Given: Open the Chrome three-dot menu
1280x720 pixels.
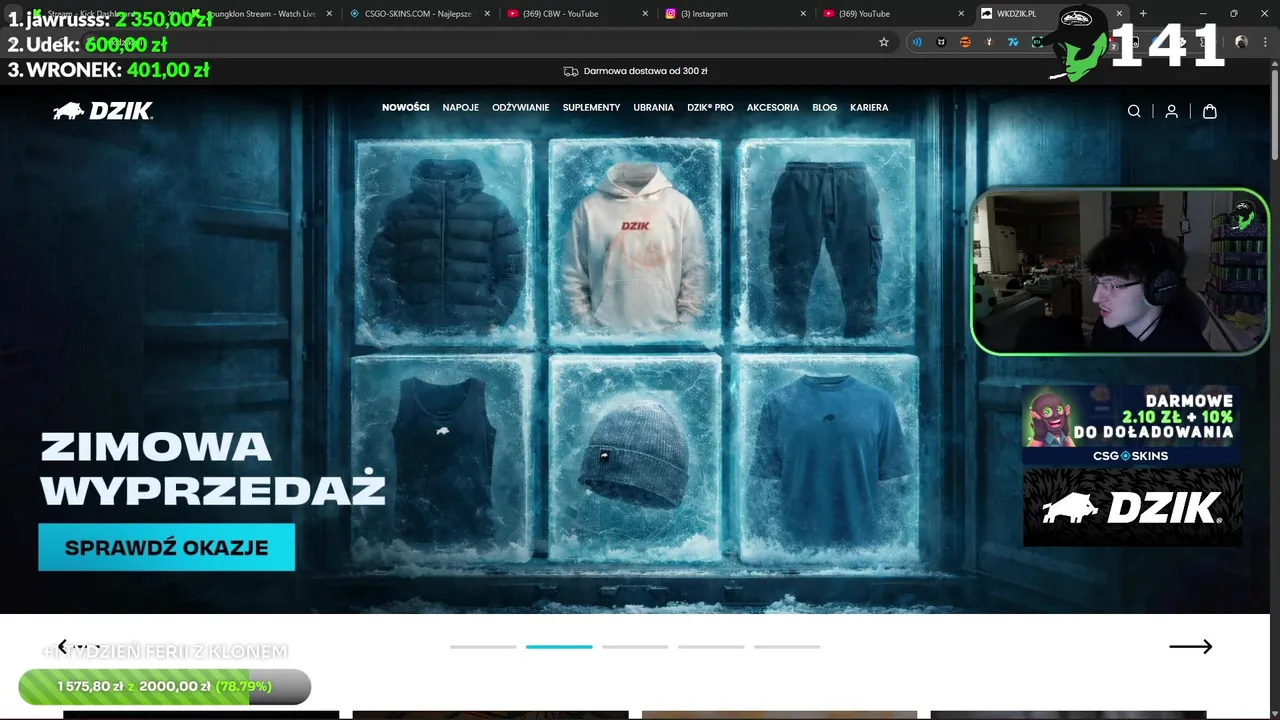Looking at the screenshot, I should tap(1265, 42).
